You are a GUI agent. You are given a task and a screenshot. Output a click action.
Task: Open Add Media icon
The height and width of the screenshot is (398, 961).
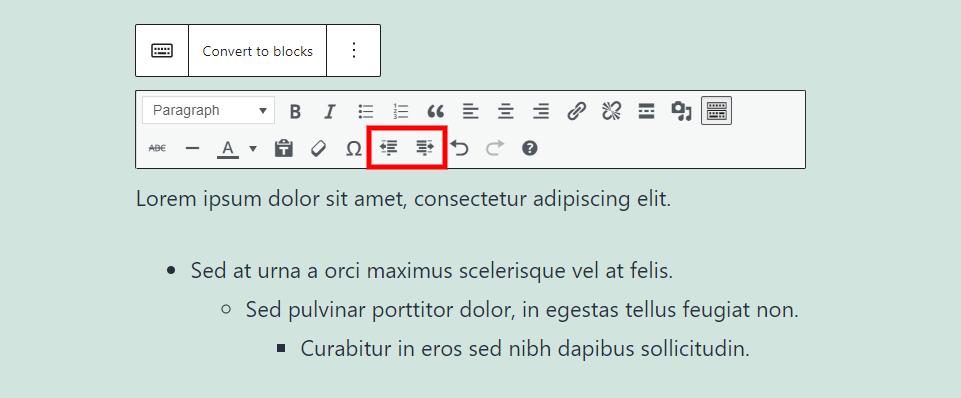(x=681, y=112)
